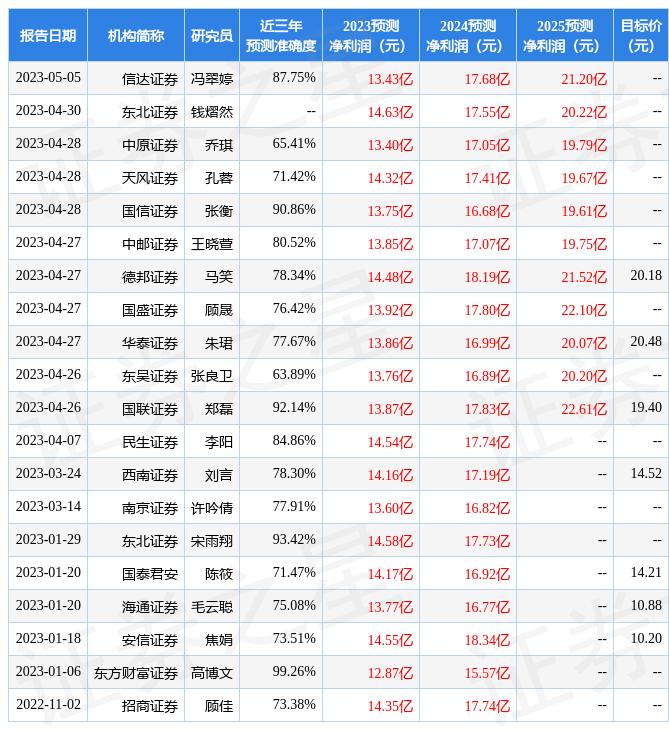Click the 2025预测净利润 column header
Viewport: 669px width, 730px height.
(565, 35)
